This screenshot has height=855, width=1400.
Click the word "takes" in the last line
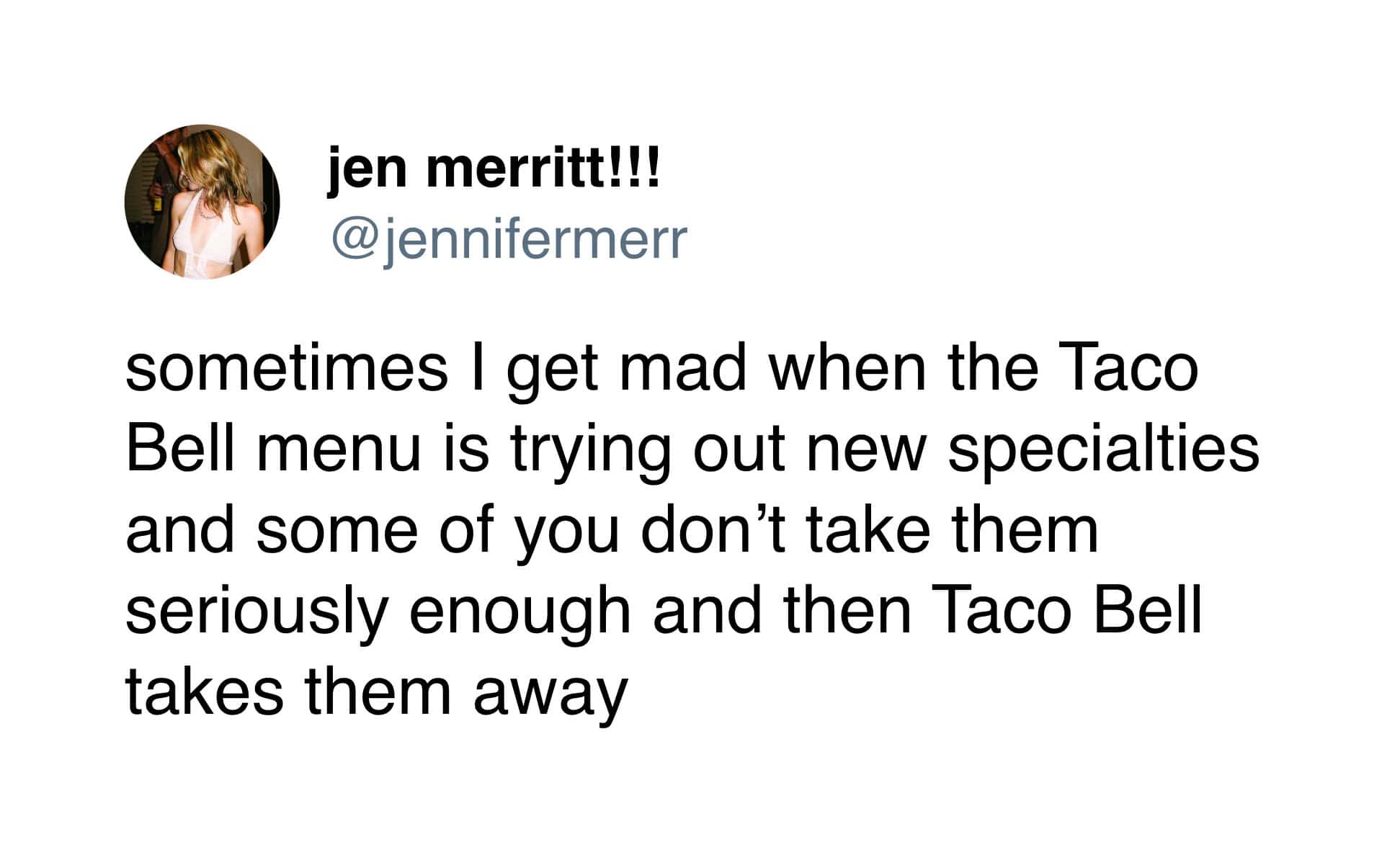[x=205, y=691]
